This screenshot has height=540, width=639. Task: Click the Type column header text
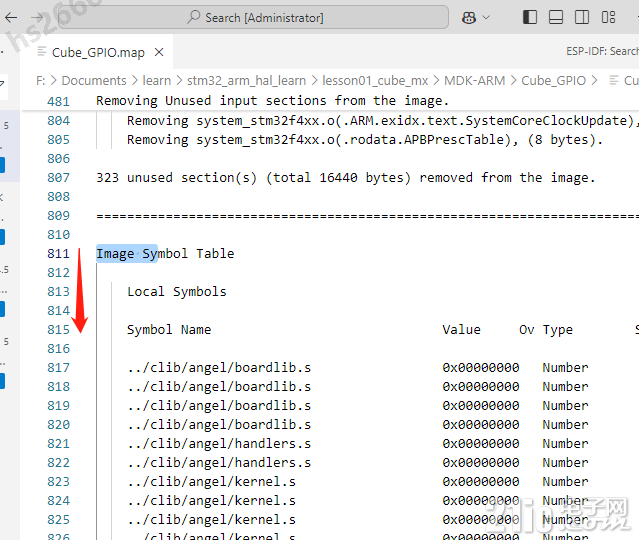coord(557,329)
